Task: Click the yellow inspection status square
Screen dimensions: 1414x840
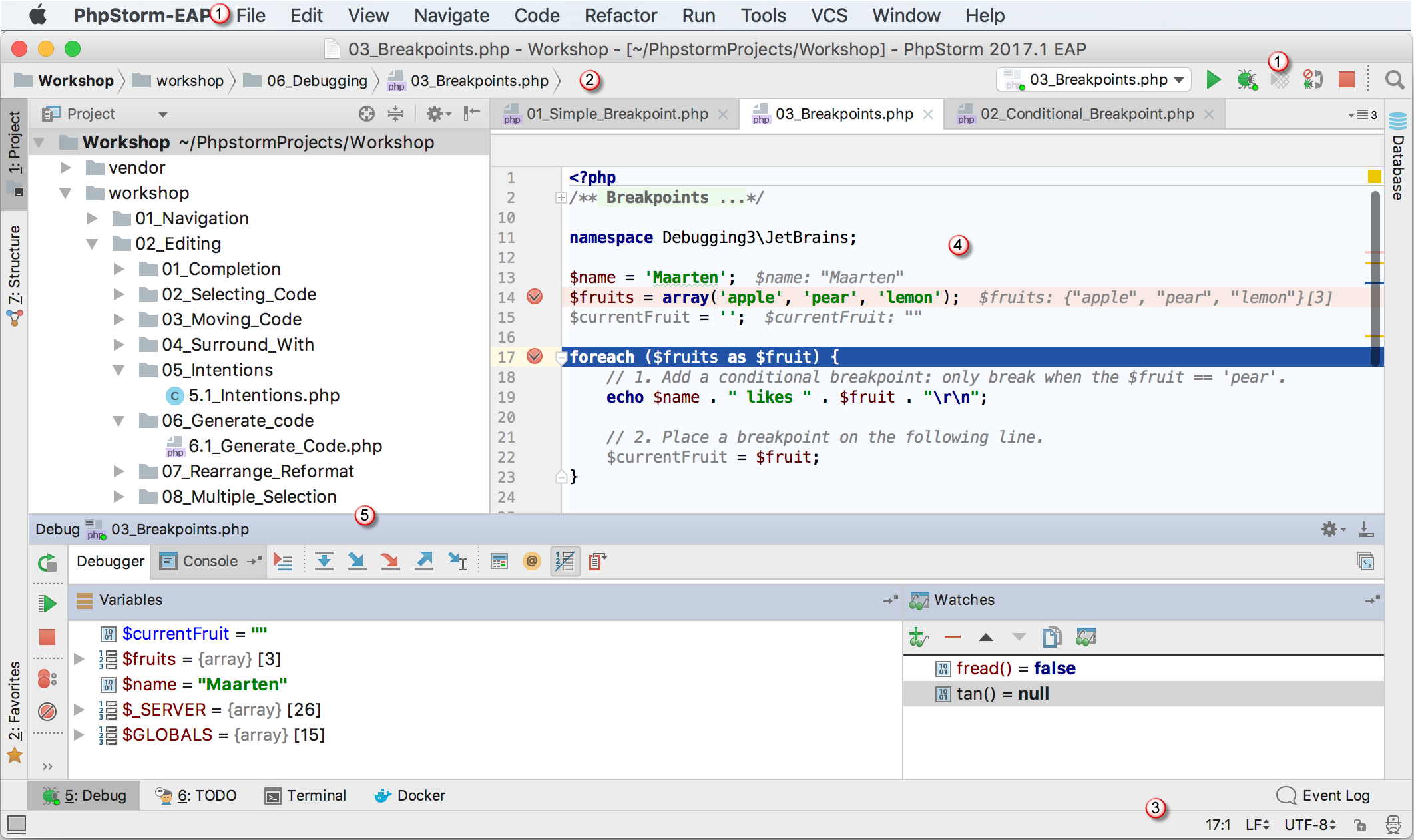Action: pos(1374,176)
